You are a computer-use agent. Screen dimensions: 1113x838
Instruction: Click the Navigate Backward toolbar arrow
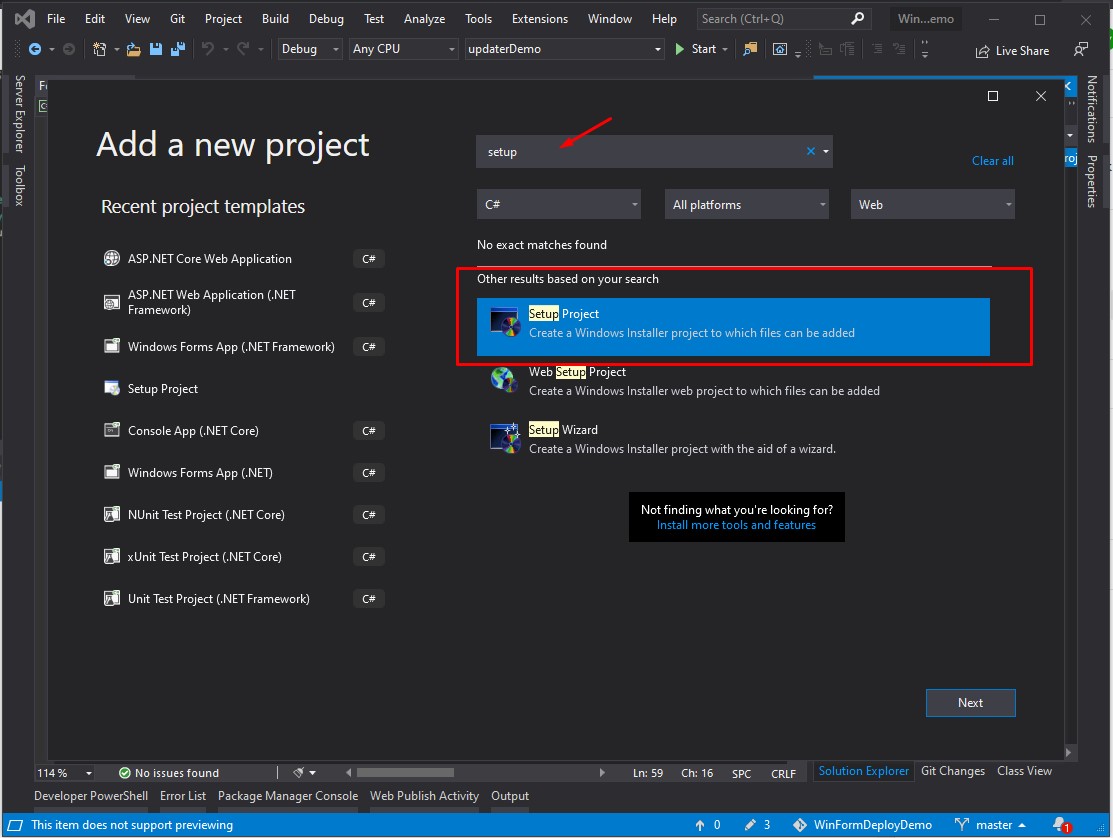pyautogui.click(x=35, y=49)
